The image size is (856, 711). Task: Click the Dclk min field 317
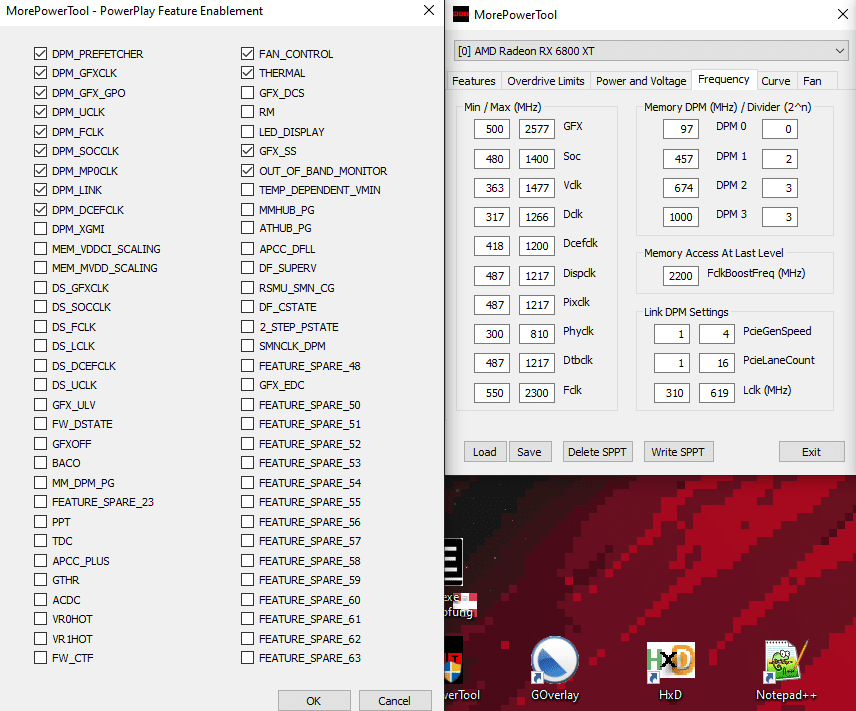pyautogui.click(x=492, y=217)
